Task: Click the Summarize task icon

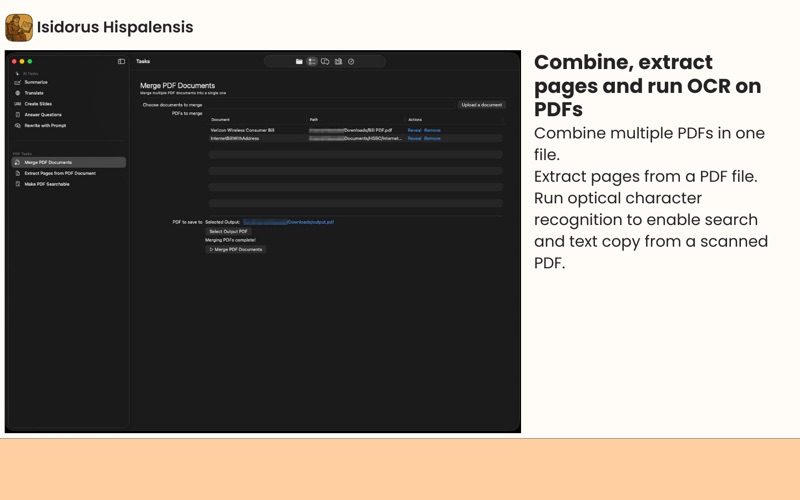Action: pos(18,82)
